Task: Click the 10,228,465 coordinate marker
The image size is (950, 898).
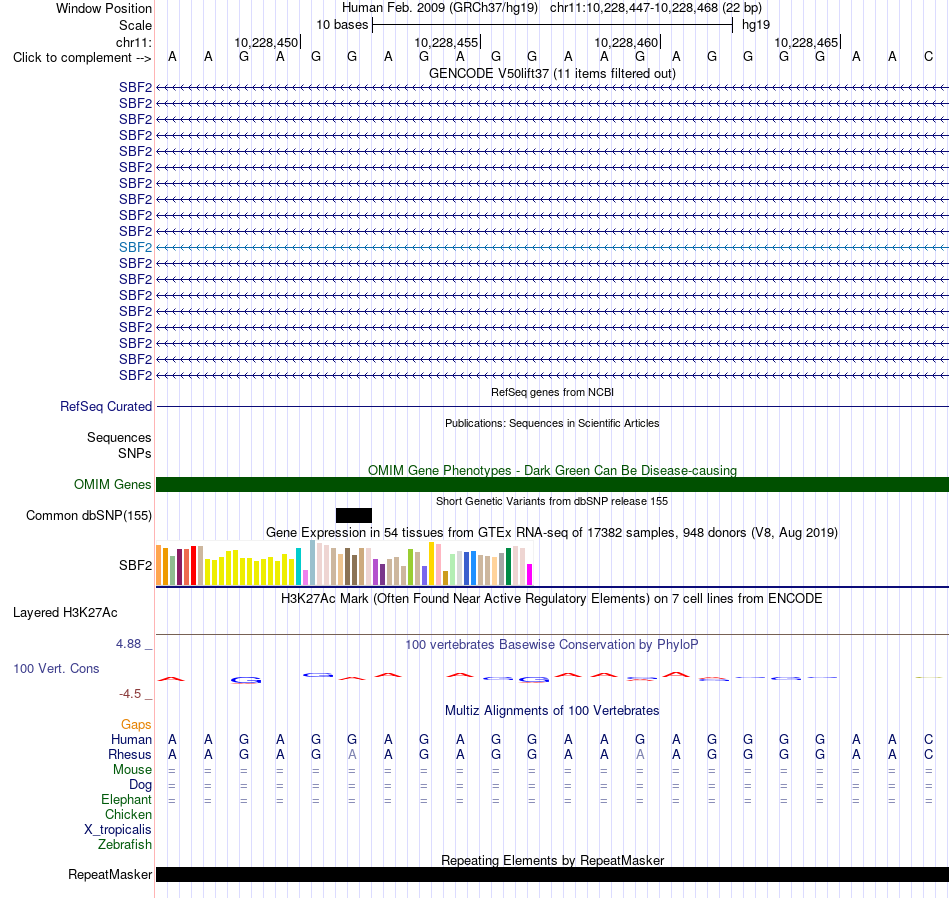Action: tap(806, 42)
